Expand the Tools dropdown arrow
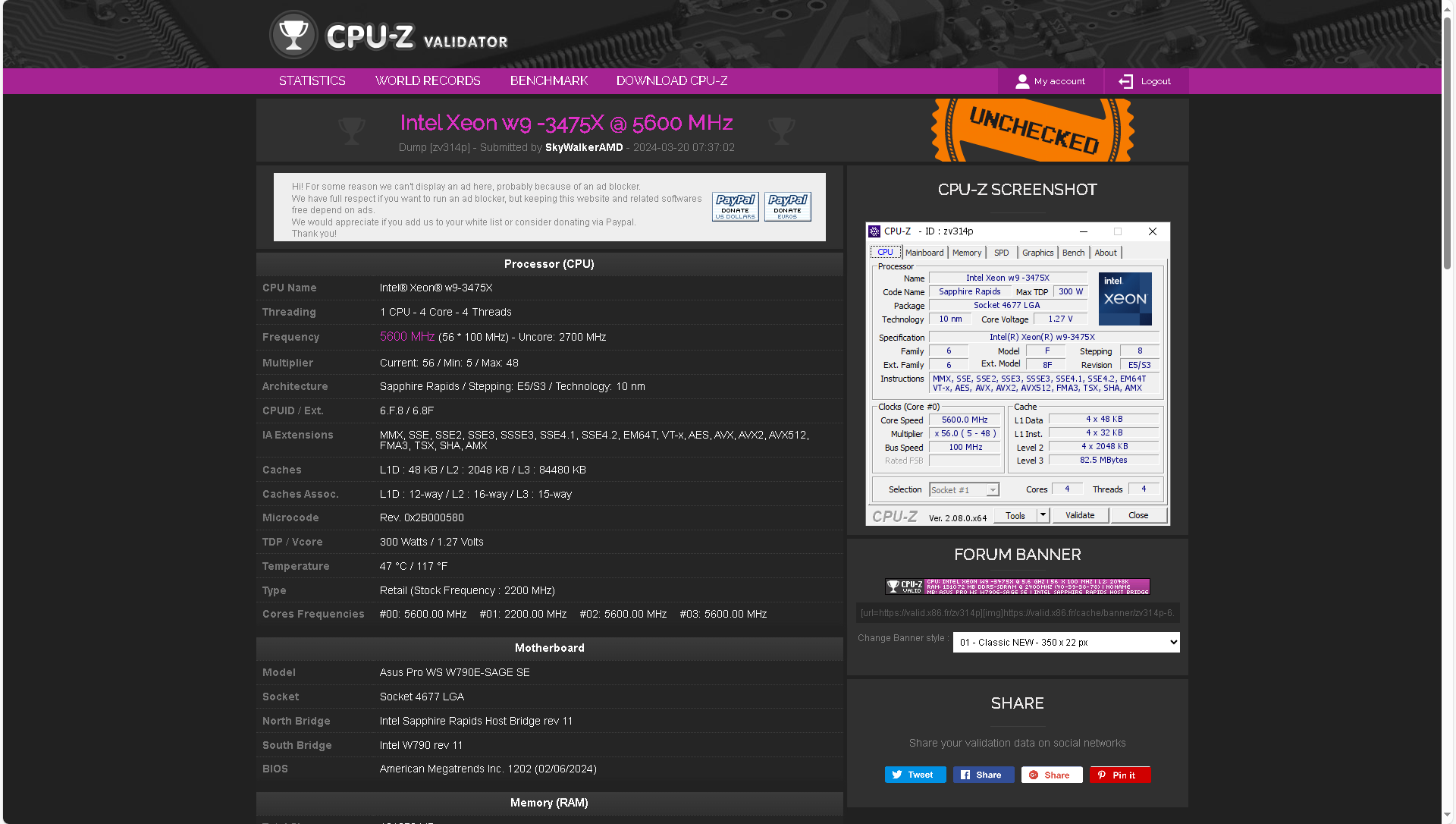This screenshot has height=824, width=1456. click(1043, 515)
